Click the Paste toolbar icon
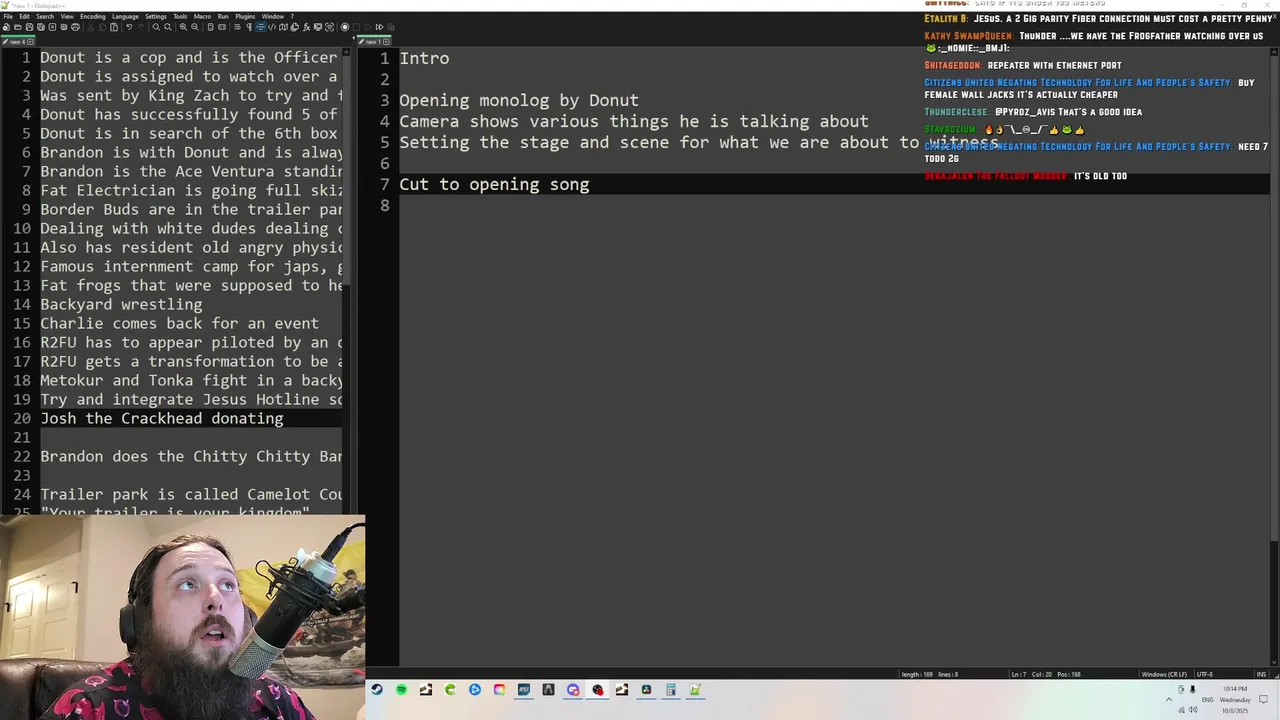Screen dimensions: 1280x720 tap(114, 27)
